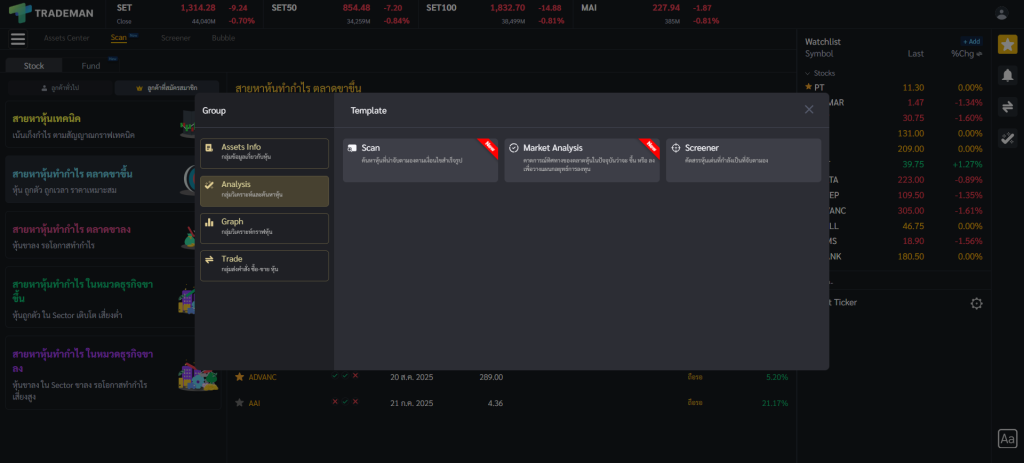Click the member customer crown button

pos(167,88)
